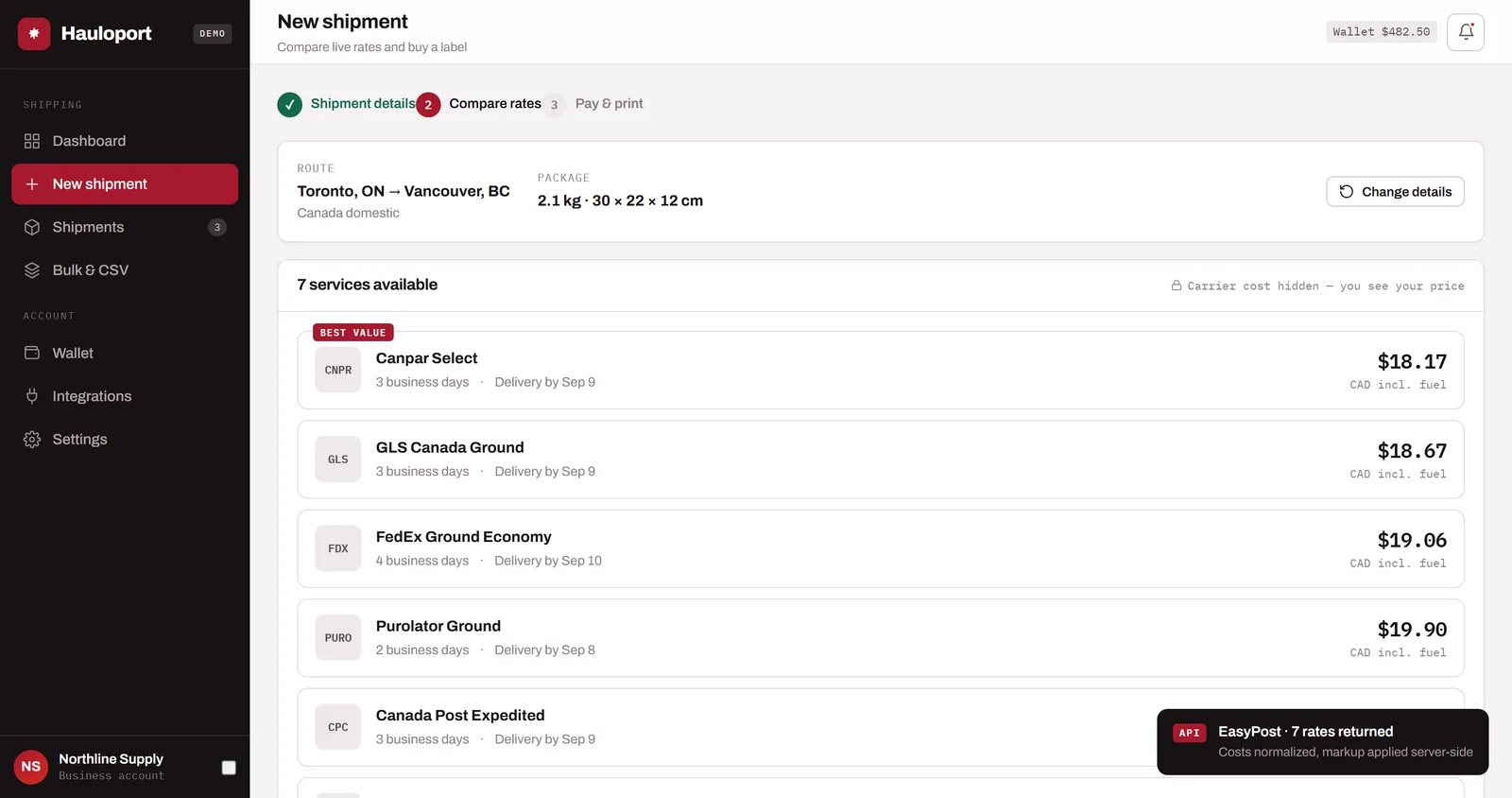Choose the Canada Post Expedited rate
This screenshot has height=798, width=1512.
[x=881, y=727]
